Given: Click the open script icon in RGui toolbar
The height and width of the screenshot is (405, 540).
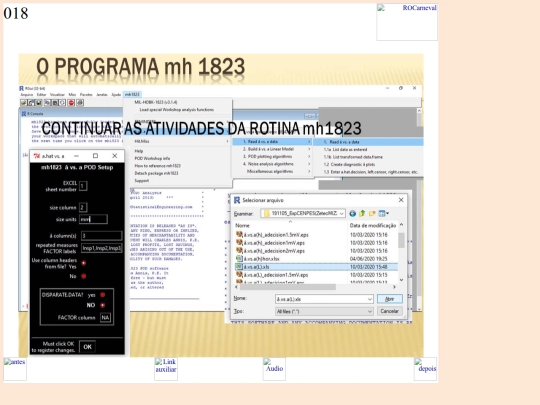Looking at the screenshot, I should (23, 103).
